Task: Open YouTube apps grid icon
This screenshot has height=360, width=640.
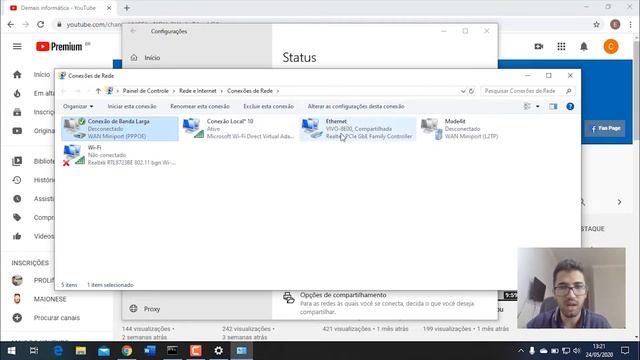Action: coord(561,47)
